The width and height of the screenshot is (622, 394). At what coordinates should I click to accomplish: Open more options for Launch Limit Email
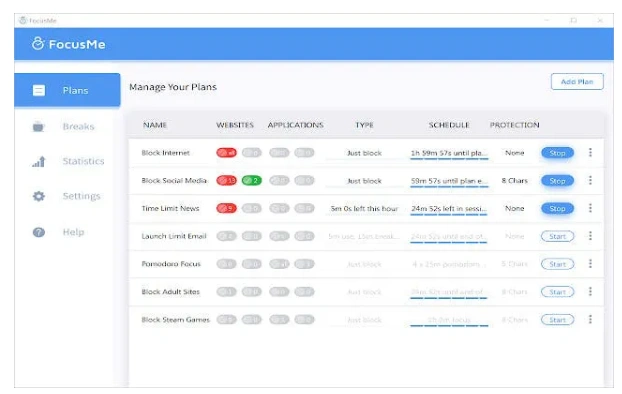pos(590,236)
